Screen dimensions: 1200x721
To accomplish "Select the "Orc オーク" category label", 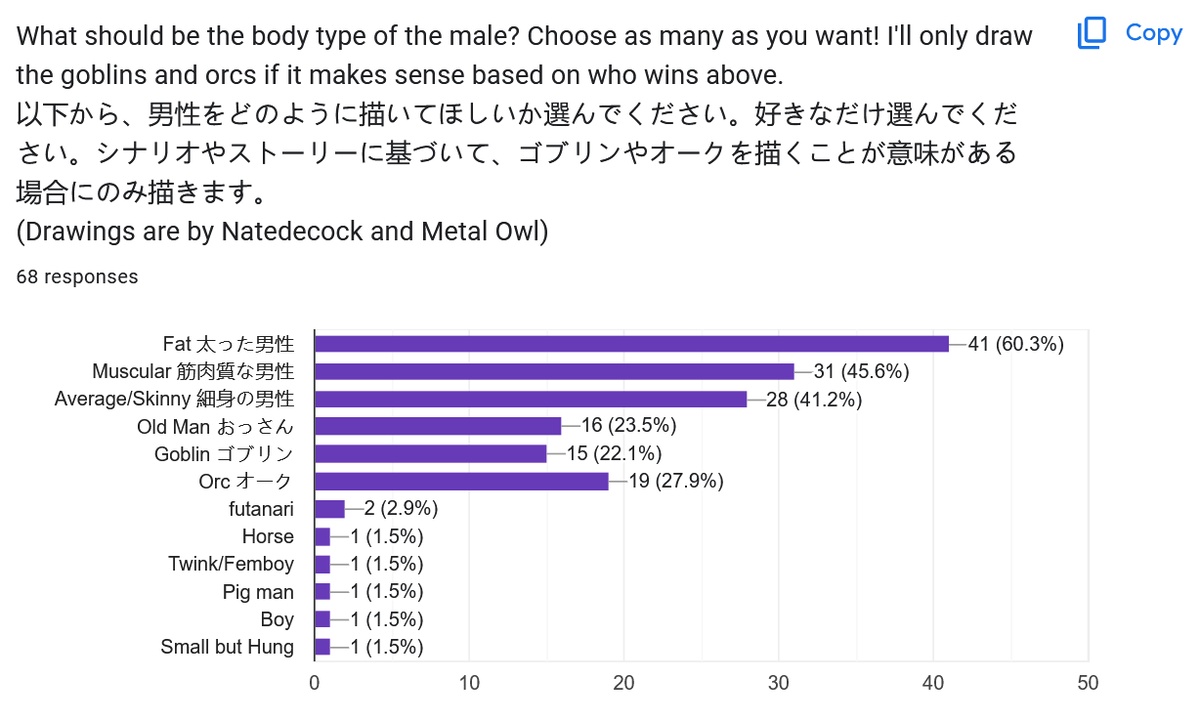I will 246,481.
